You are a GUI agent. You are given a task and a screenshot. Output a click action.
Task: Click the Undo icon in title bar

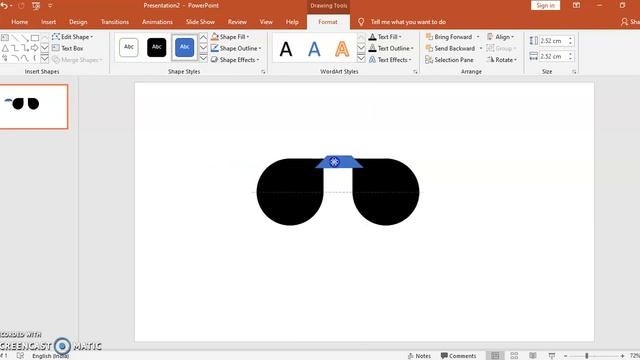point(4,6)
